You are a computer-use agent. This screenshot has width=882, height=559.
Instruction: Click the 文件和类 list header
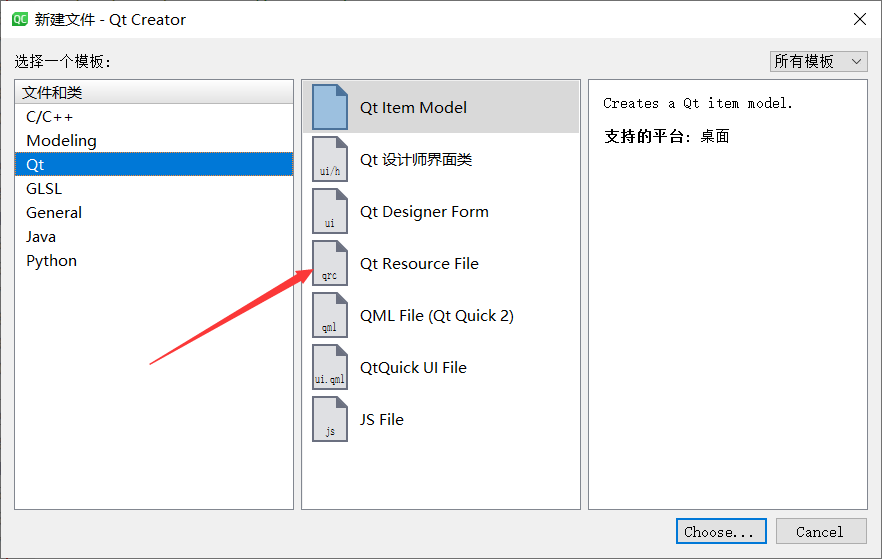154,92
